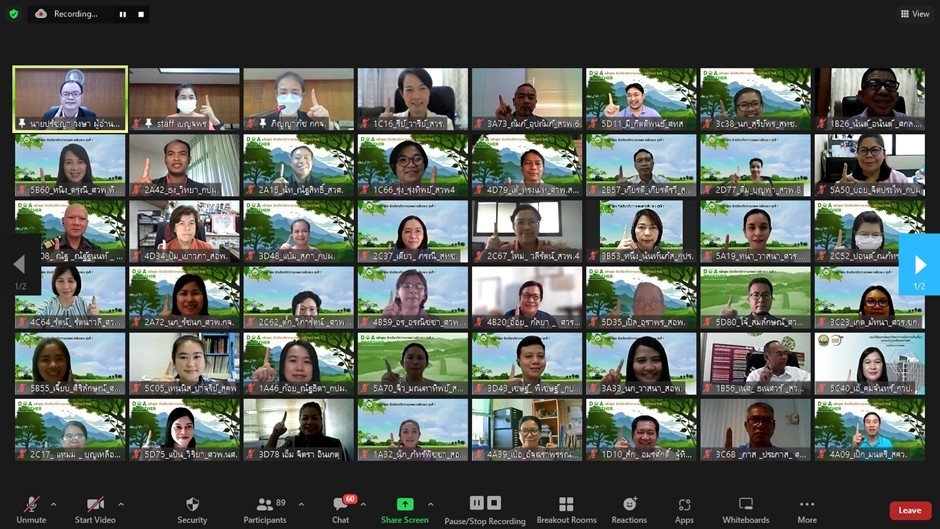Select participant tile labeled 3B53
The height and width of the screenshot is (529, 940).
pyautogui.click(x=641, y=232)
